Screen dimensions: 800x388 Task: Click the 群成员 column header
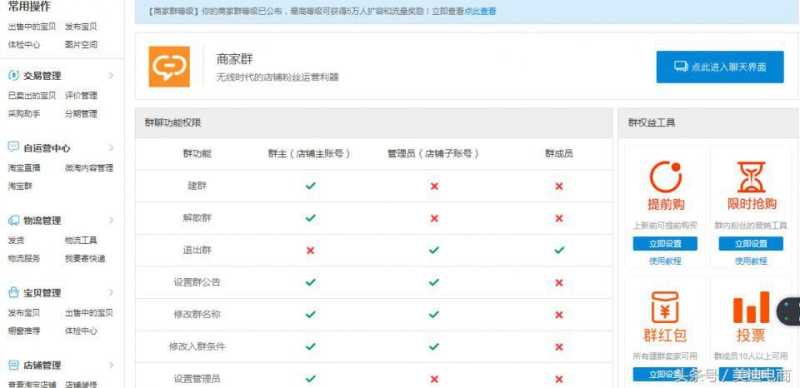coord(559,154)
